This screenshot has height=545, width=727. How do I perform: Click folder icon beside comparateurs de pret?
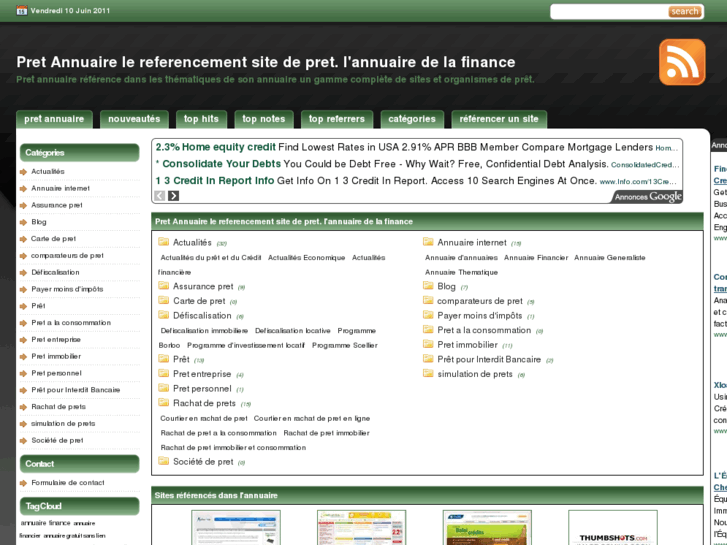[x=428, y=300]
